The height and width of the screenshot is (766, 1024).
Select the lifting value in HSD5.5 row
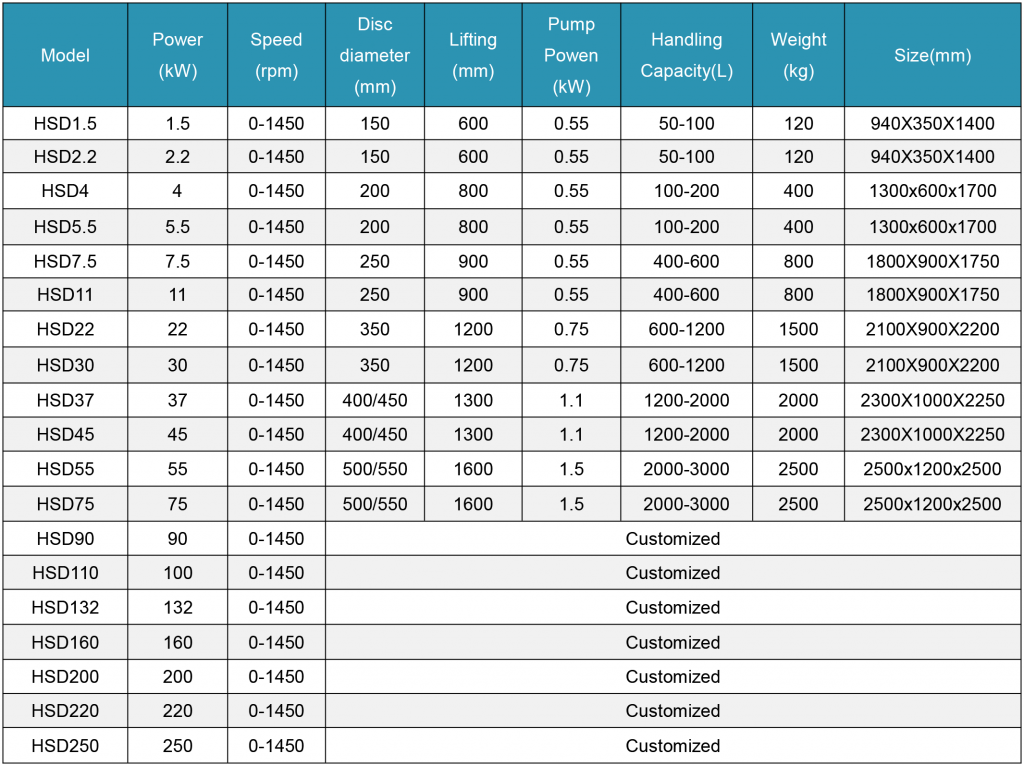pyautogui.click(x=473, y=227)
